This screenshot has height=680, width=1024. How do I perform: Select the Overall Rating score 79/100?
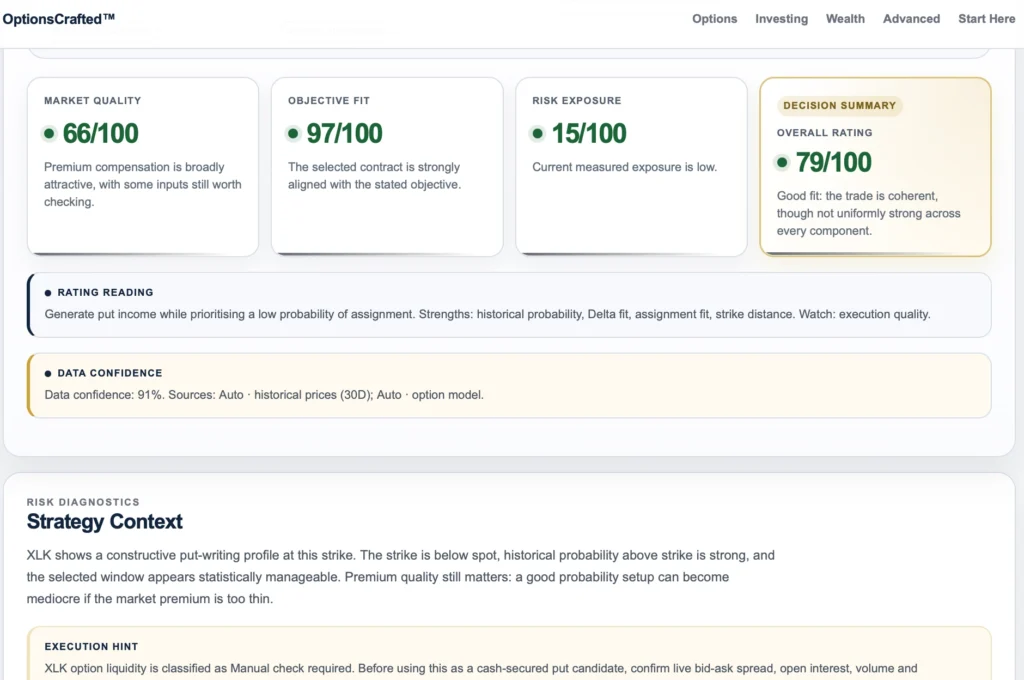(833, 163)
